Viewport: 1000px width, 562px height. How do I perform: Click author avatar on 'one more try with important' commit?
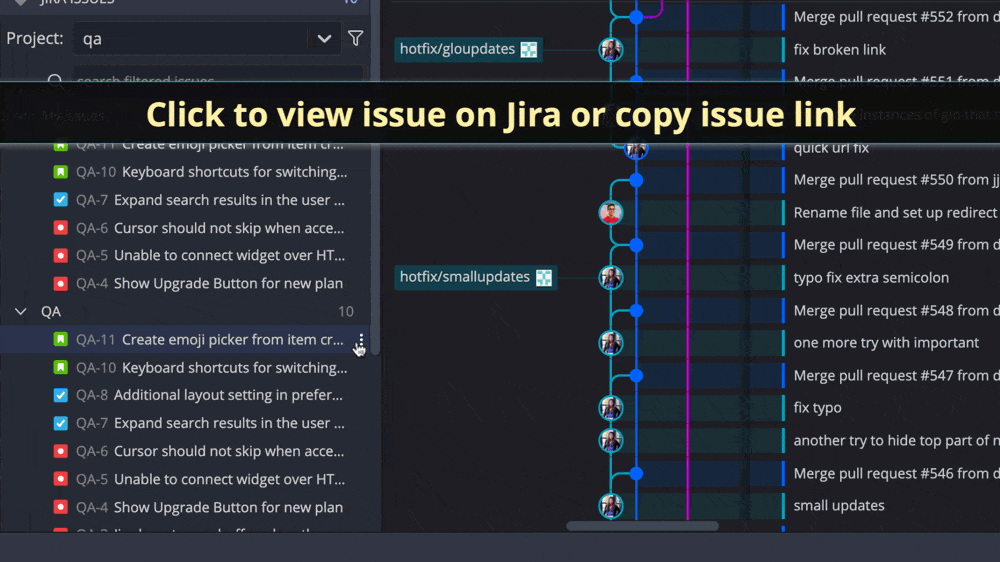pos(611,343)
